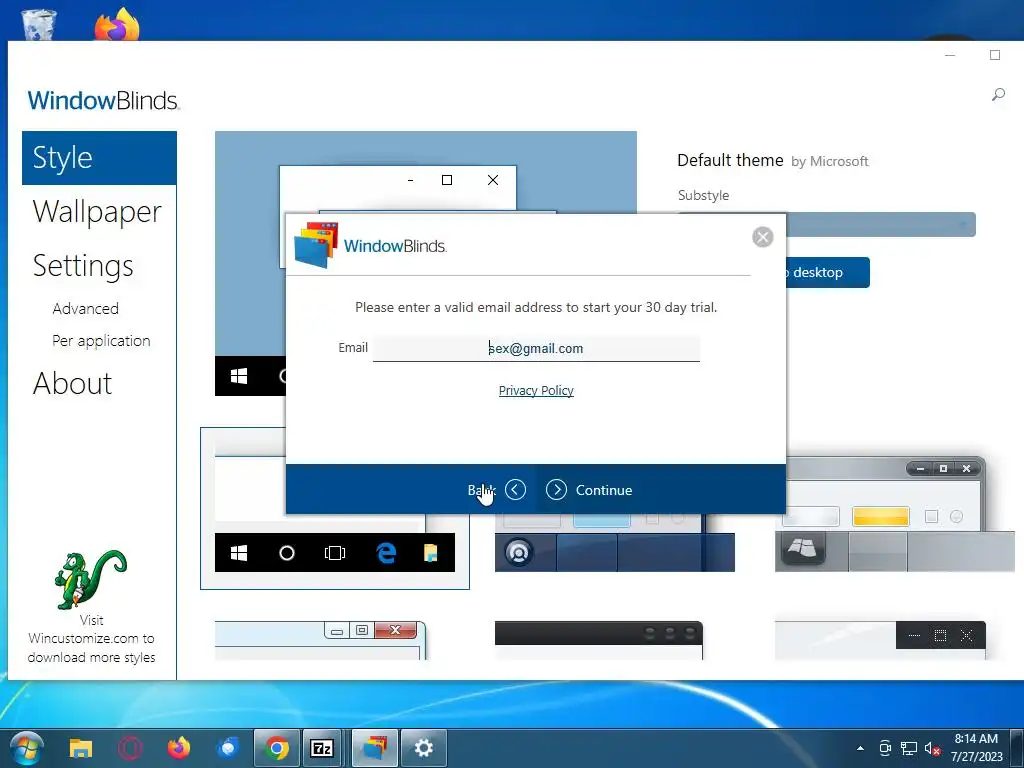Expand the Substyle dropdown
The height and width of the screenshot is (768, 1024).
881,225
